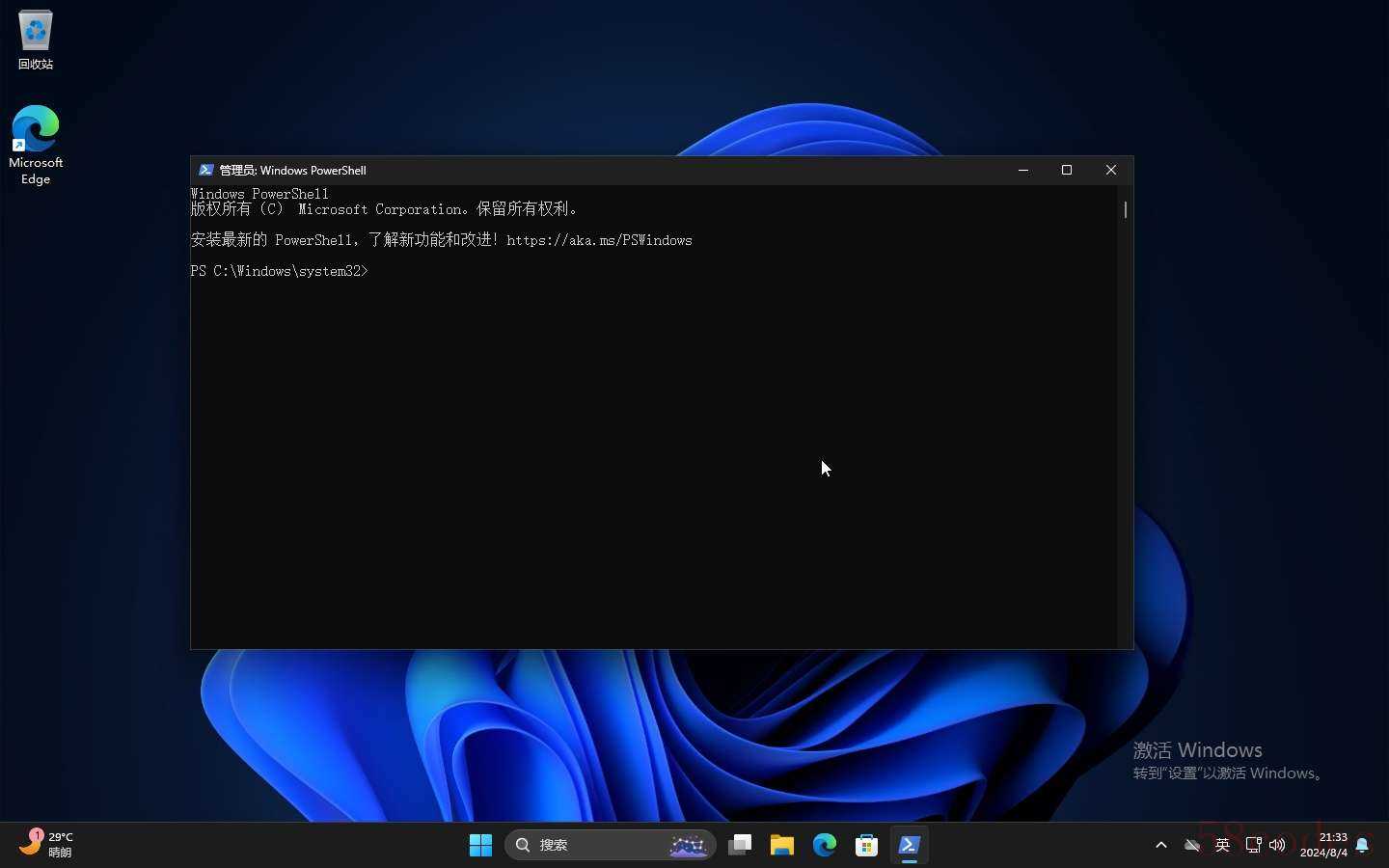Click the PowerShell window title text
Image resolution: width=1389 pixels, height=868 pixels.
click(x=292, y=170)
